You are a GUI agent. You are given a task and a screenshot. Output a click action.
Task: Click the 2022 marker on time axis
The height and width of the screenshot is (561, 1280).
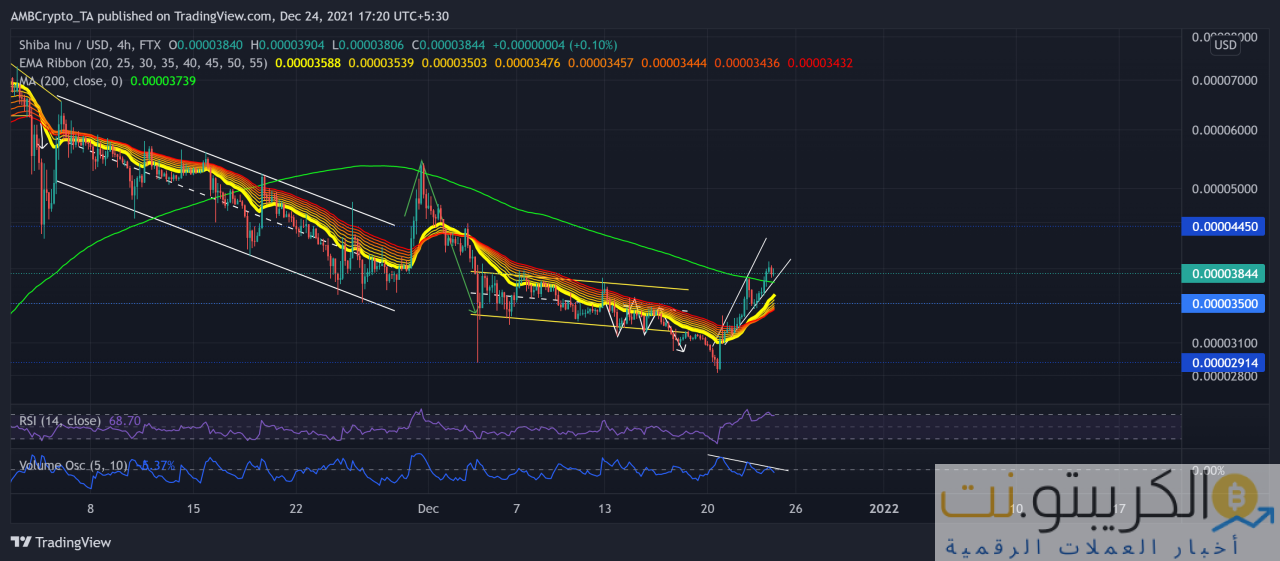pyautogui.click(x=883, y=509)
